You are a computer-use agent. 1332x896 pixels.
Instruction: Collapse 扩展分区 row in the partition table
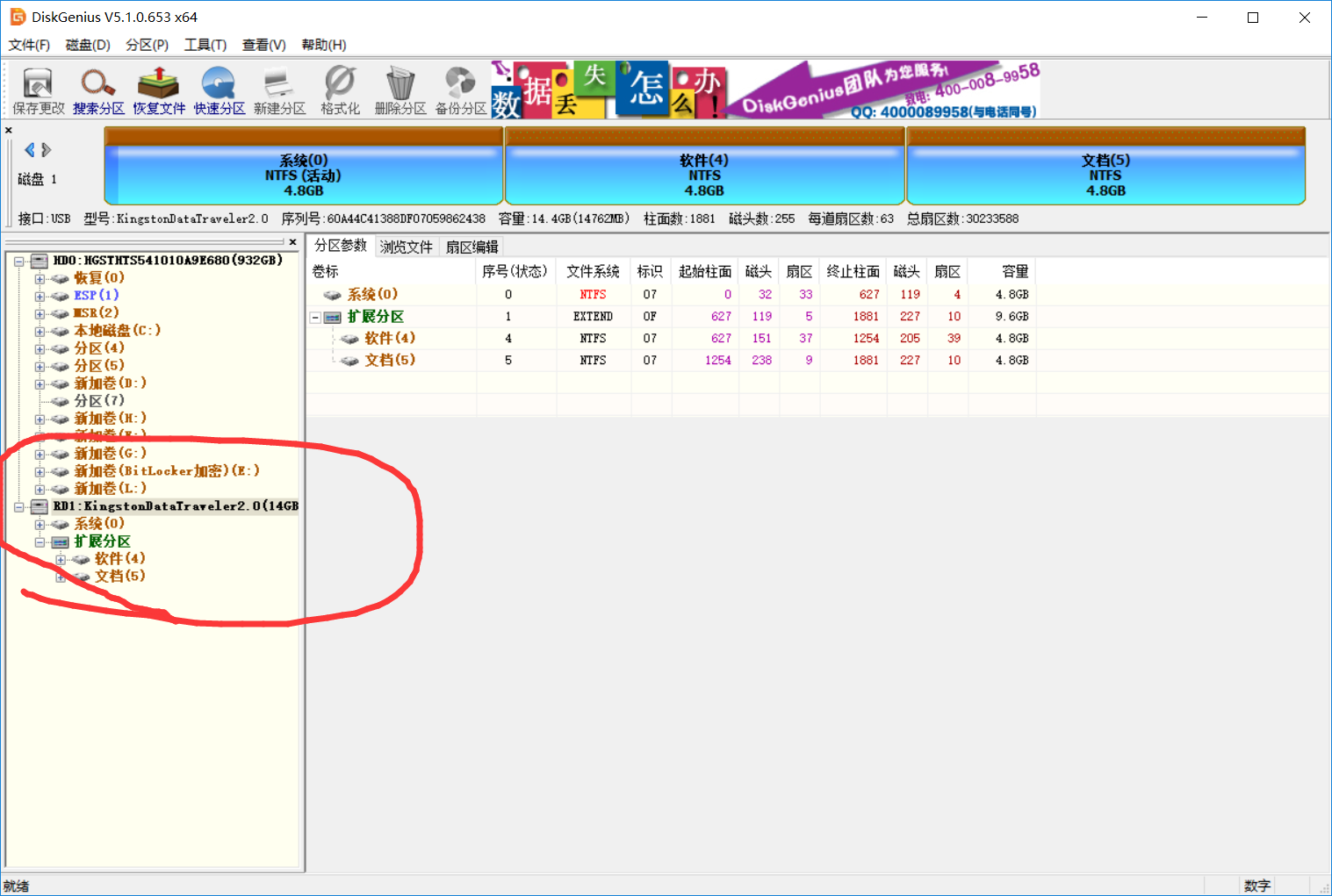[315, 318]
